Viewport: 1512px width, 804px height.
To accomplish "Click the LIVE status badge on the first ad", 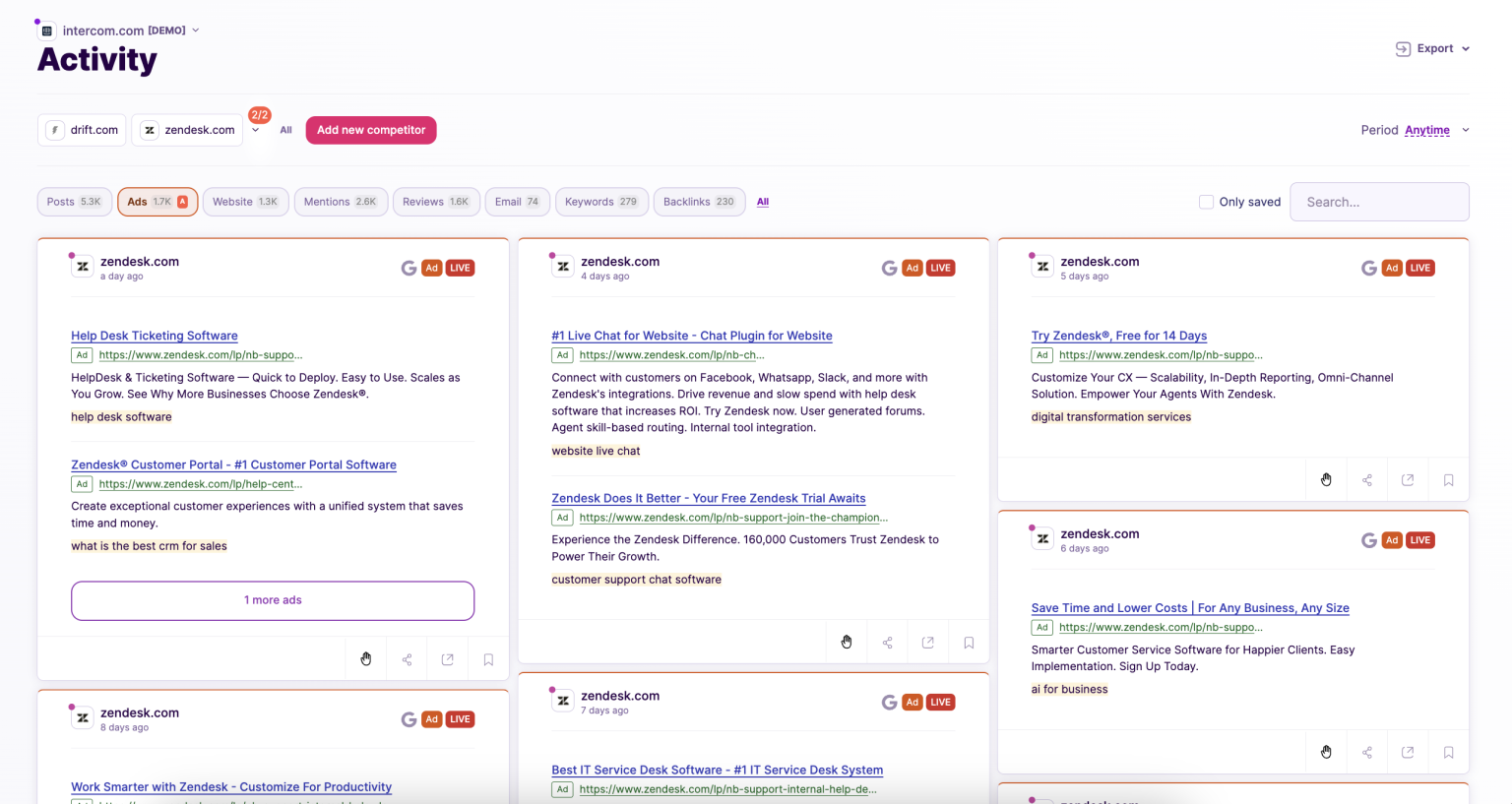I will pyautogui.click(x=460, y=267).
